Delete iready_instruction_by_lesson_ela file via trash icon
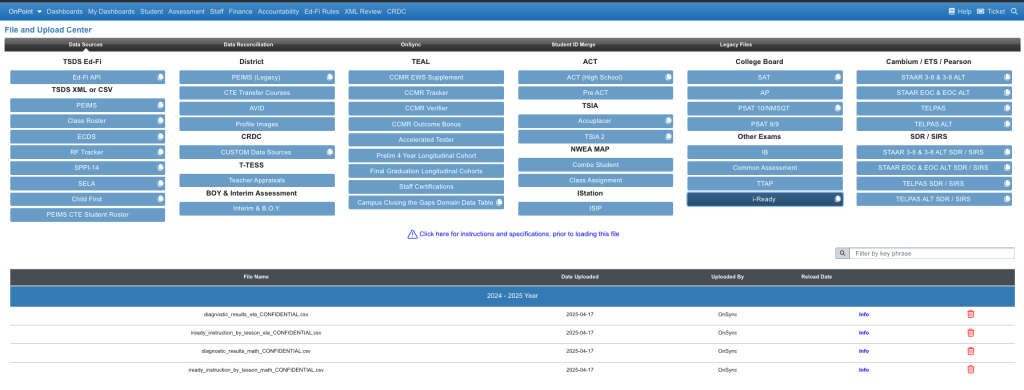1024x390 pixels. (x=970, y=333)
